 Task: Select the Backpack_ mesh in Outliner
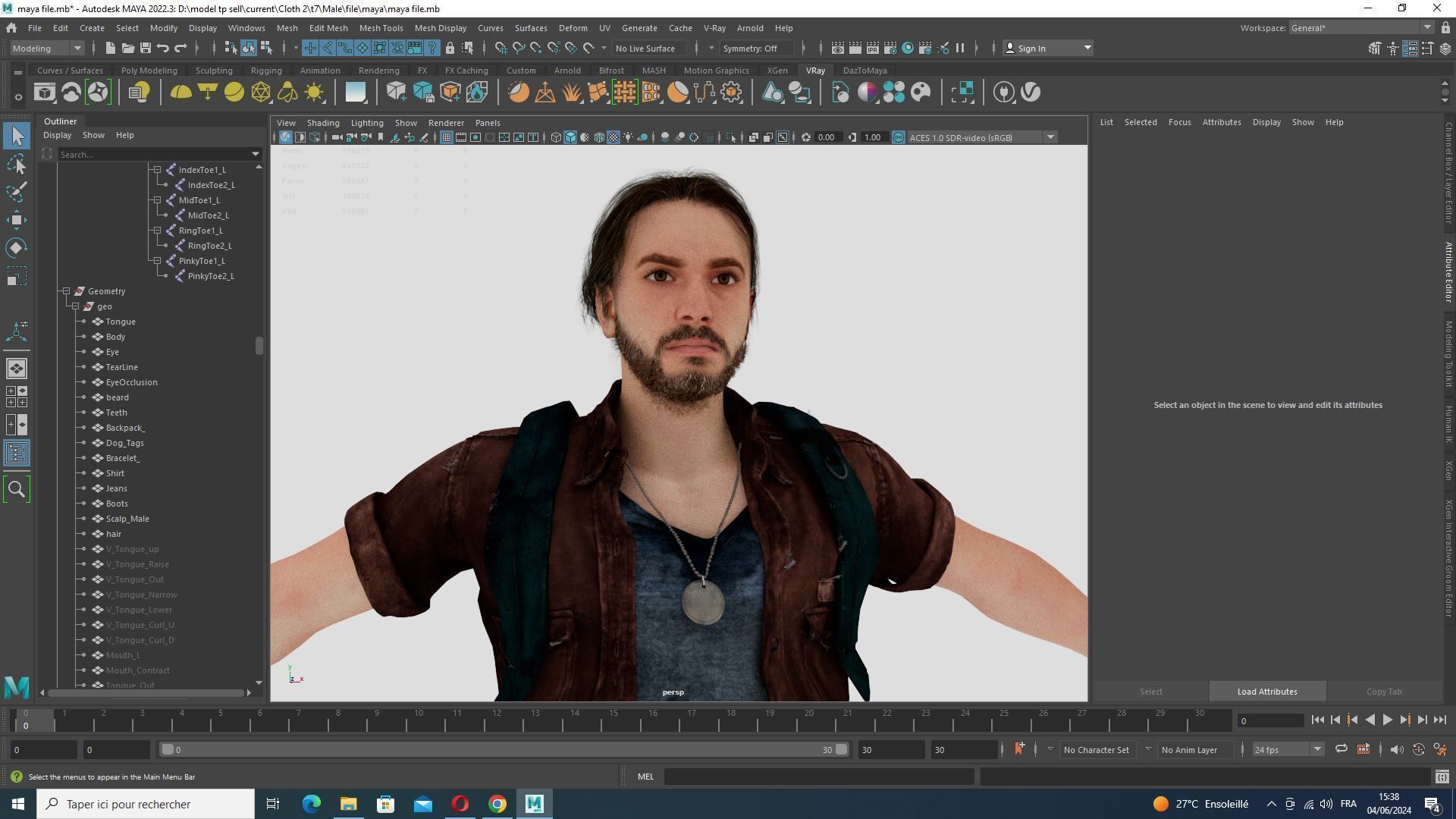[x=125, y=428]
